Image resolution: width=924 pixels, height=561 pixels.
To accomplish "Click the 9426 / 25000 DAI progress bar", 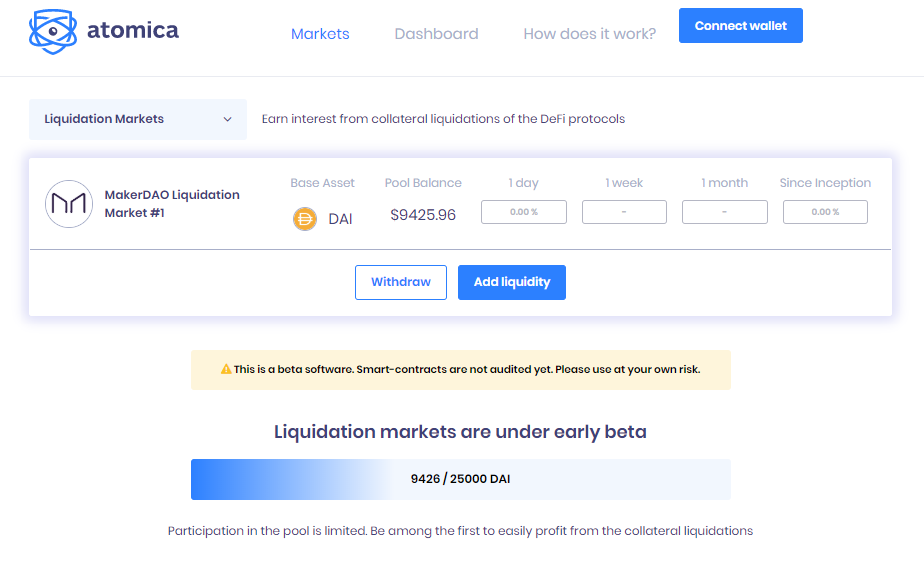I will point(460,479).
